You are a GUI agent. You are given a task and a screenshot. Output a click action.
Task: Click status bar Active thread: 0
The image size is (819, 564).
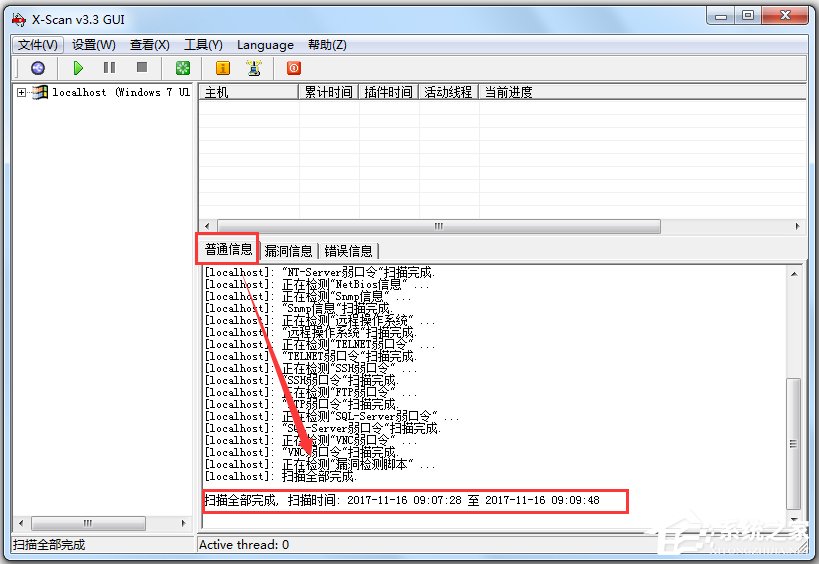coord(244,545)
